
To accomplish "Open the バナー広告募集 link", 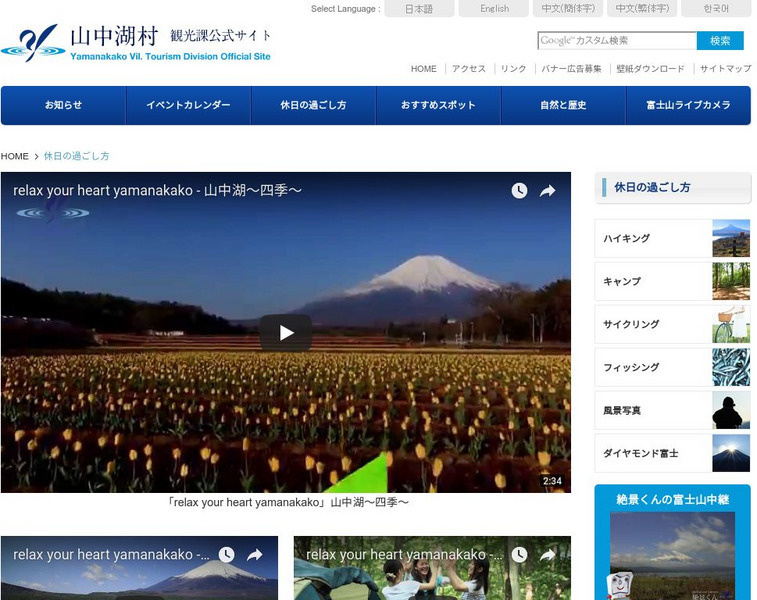I will pos(571,69).
